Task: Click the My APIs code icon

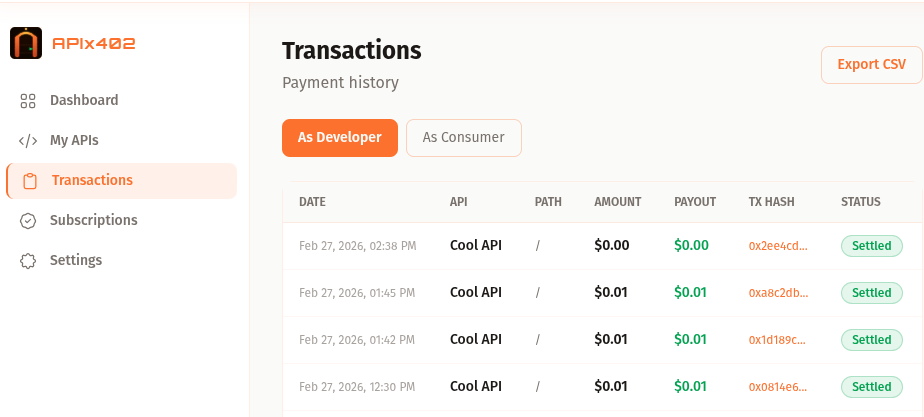Action: coord(28,141)
